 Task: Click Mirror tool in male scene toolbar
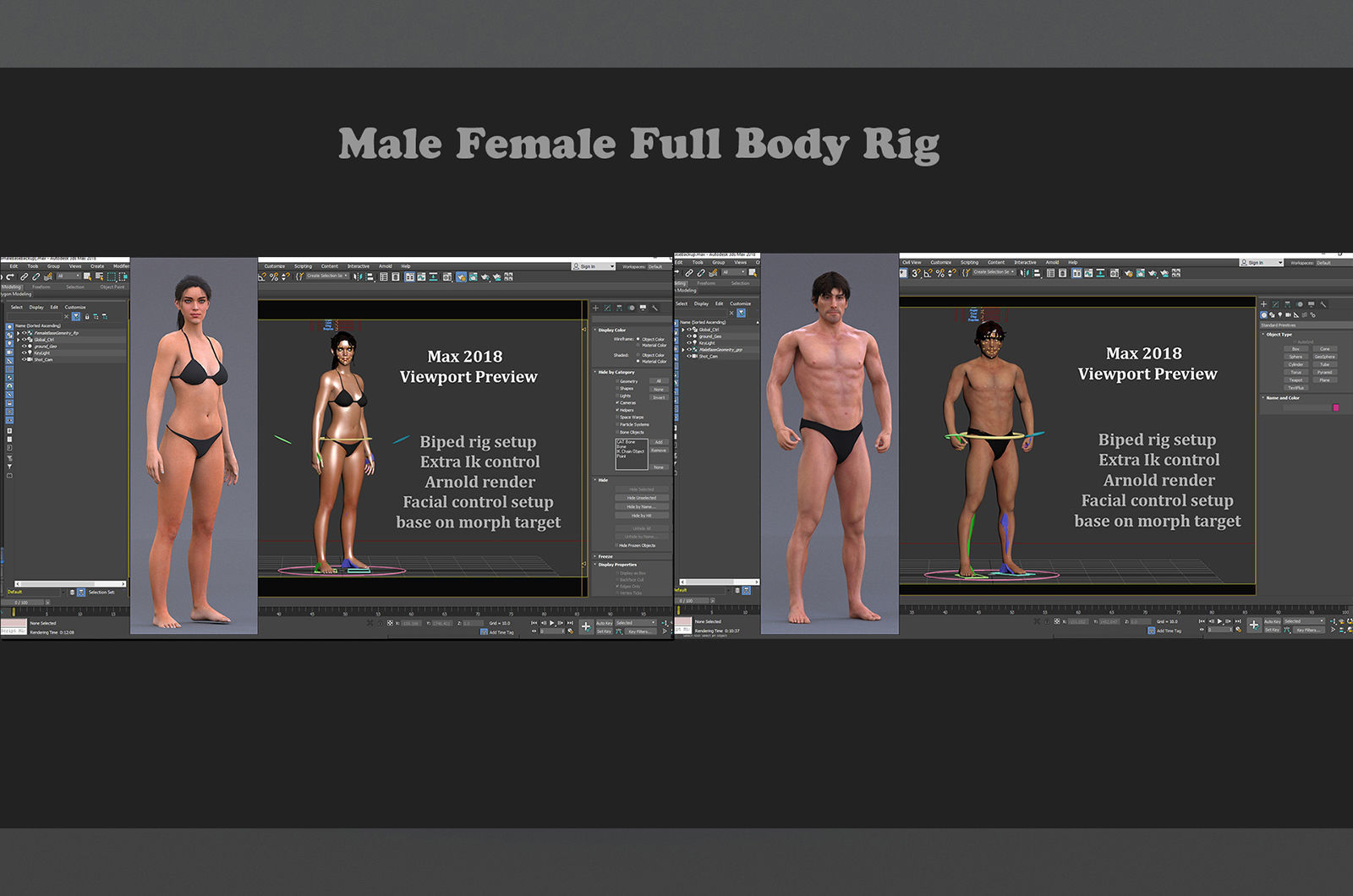point(1024,273)
